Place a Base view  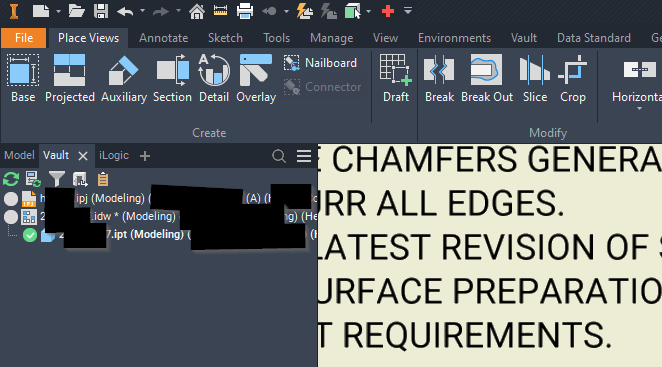(23, 79)
